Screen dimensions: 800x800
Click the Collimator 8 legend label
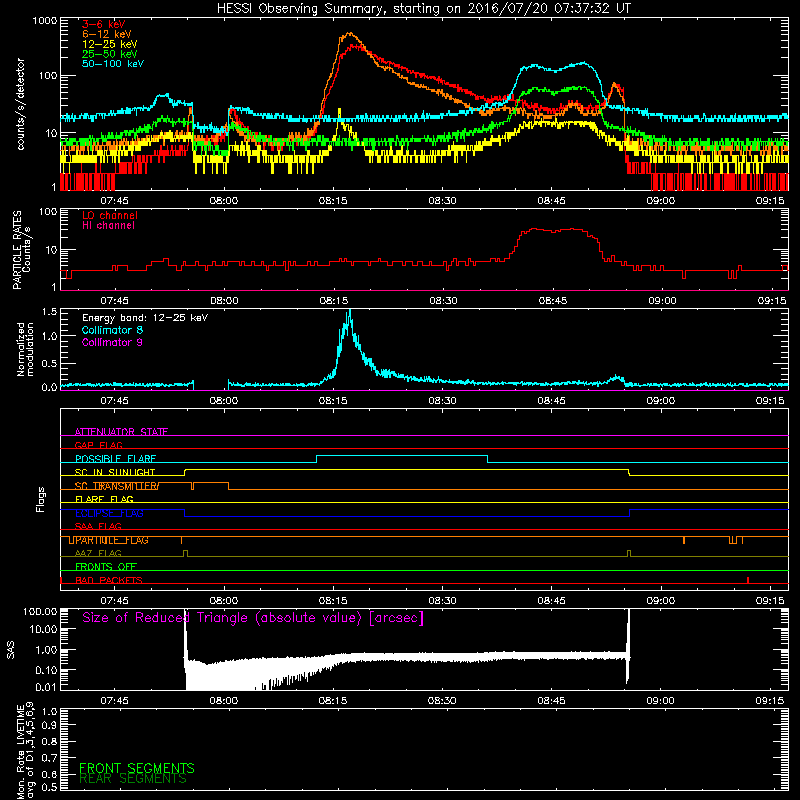tap(112, 330)
